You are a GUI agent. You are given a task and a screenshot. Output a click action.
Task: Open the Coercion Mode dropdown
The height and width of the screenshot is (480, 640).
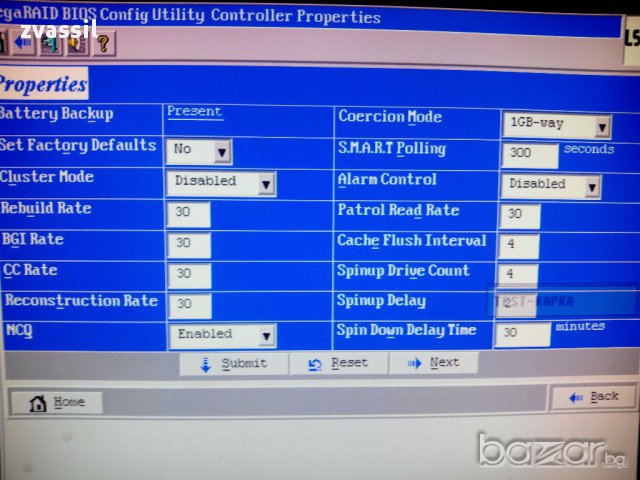pos(601,127)
